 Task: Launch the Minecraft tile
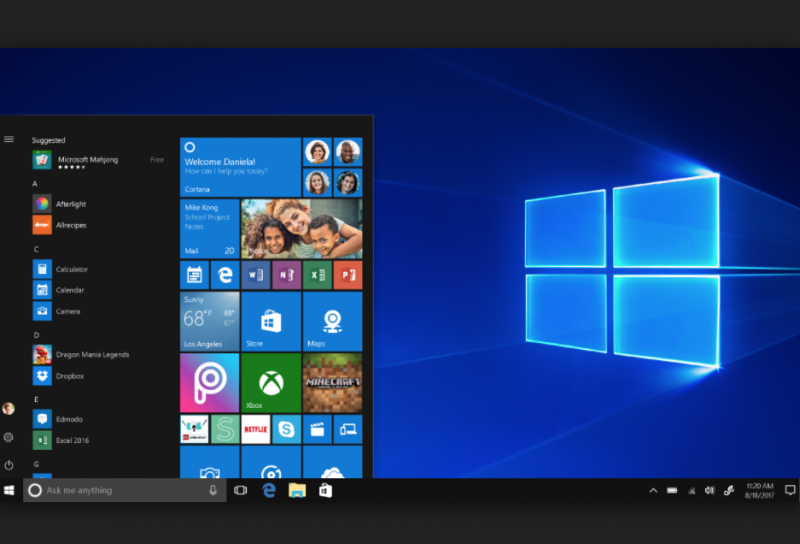pos(333,383)
